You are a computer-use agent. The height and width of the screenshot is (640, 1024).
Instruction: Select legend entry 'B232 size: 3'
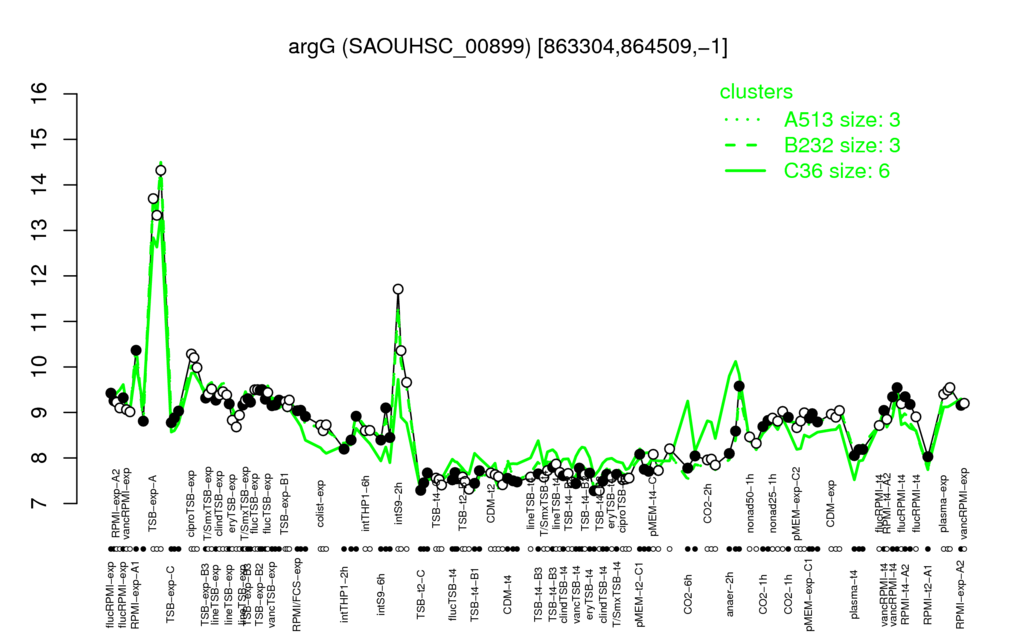pos(842,145)
